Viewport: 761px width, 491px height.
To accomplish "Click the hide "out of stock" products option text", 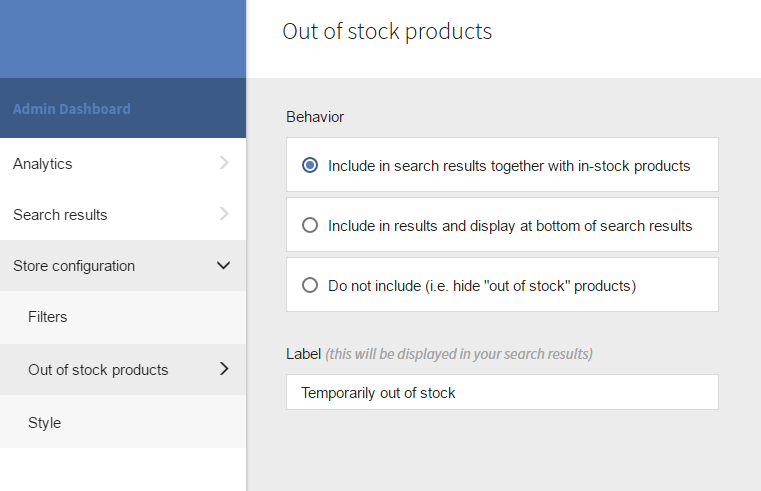I will [x=482, y=285].
